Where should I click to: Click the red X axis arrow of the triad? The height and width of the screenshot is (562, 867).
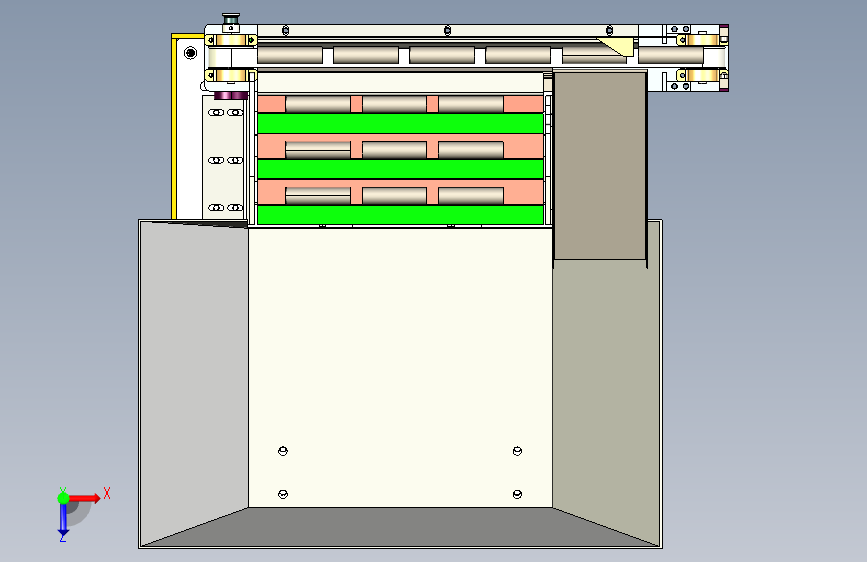point(85,498)
